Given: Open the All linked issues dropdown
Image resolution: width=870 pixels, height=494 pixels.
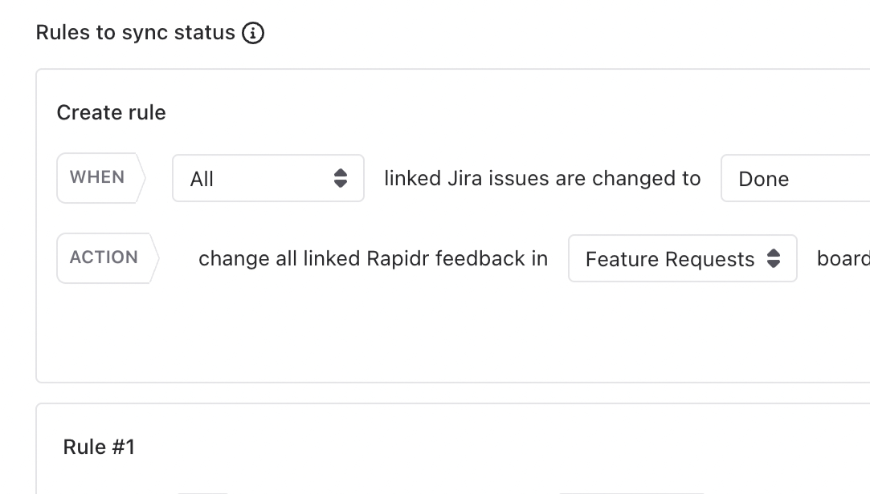Looking at the screenshot, I should pos(268,179).
